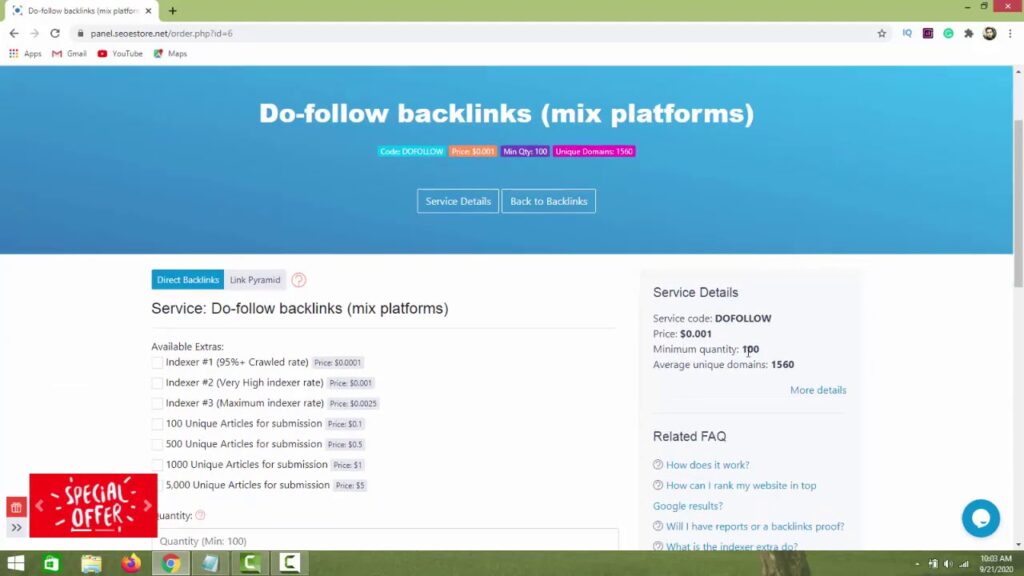
Task: Open the black Camtasia recorder taskbar icon
Action: [x=290, y=563]
